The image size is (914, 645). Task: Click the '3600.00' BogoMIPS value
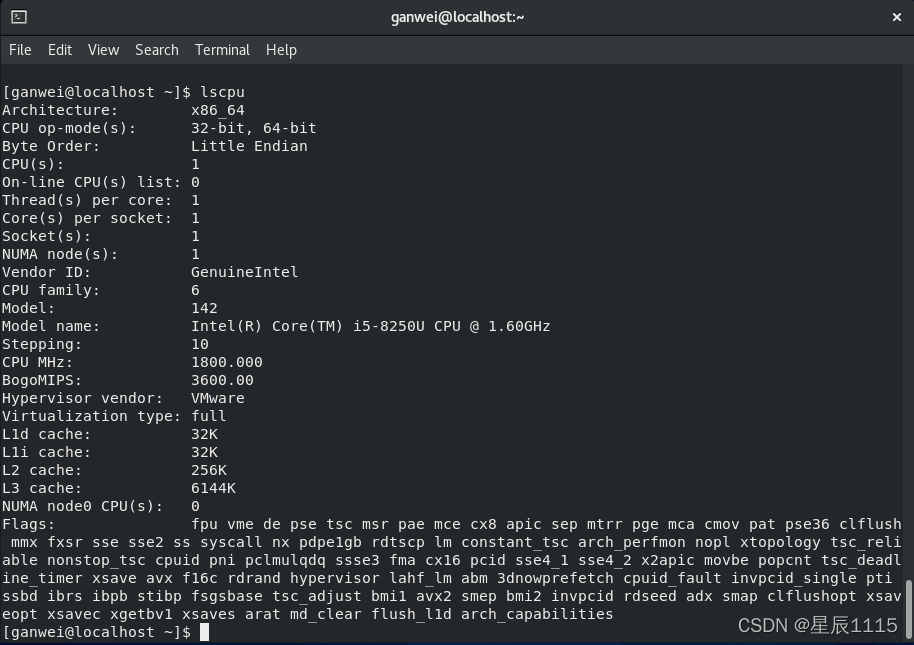pos(222,380)
